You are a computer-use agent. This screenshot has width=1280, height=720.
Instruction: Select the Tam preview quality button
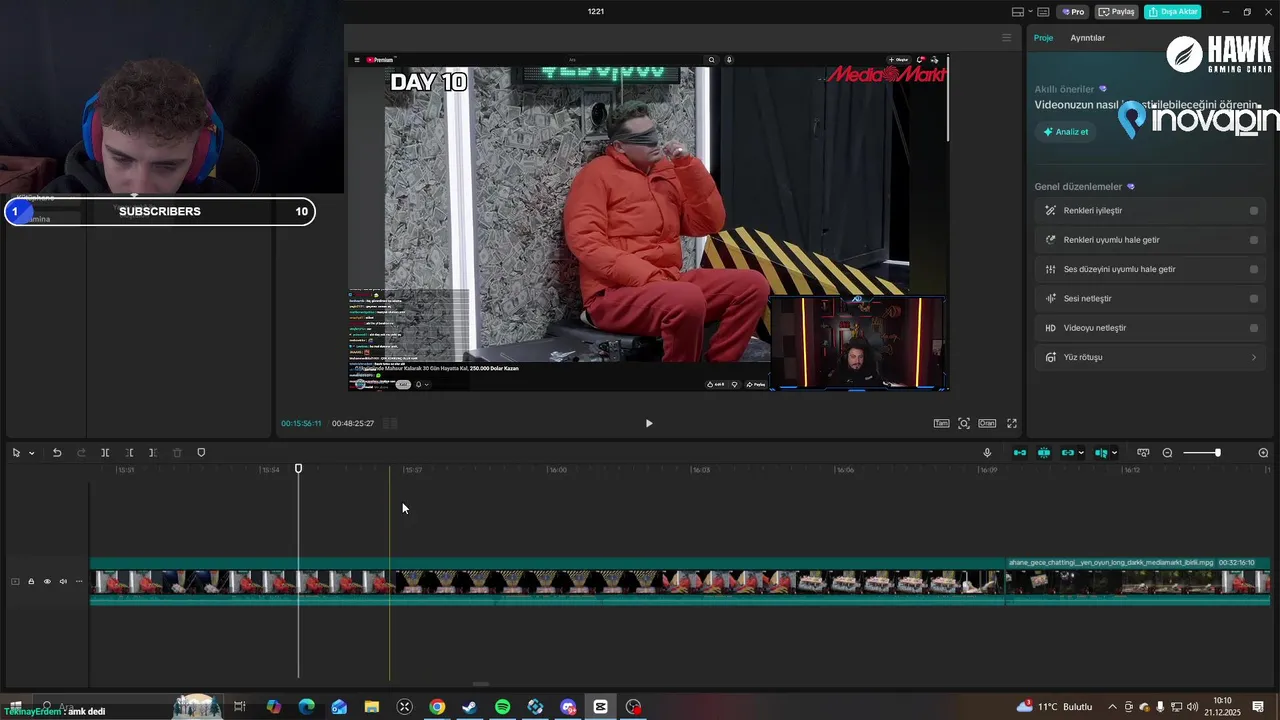tap(941, 423)
